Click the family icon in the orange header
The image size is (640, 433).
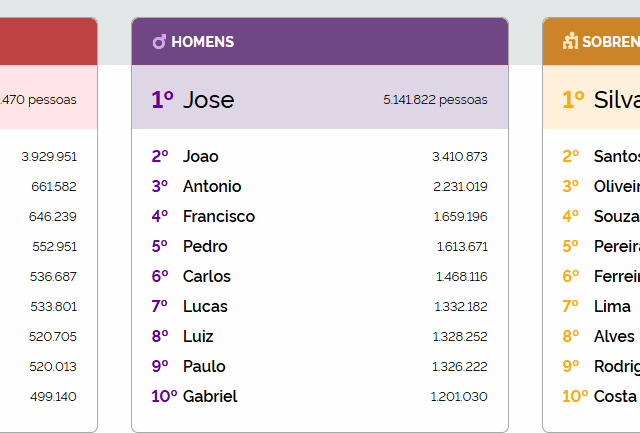(x=571, y=42)
